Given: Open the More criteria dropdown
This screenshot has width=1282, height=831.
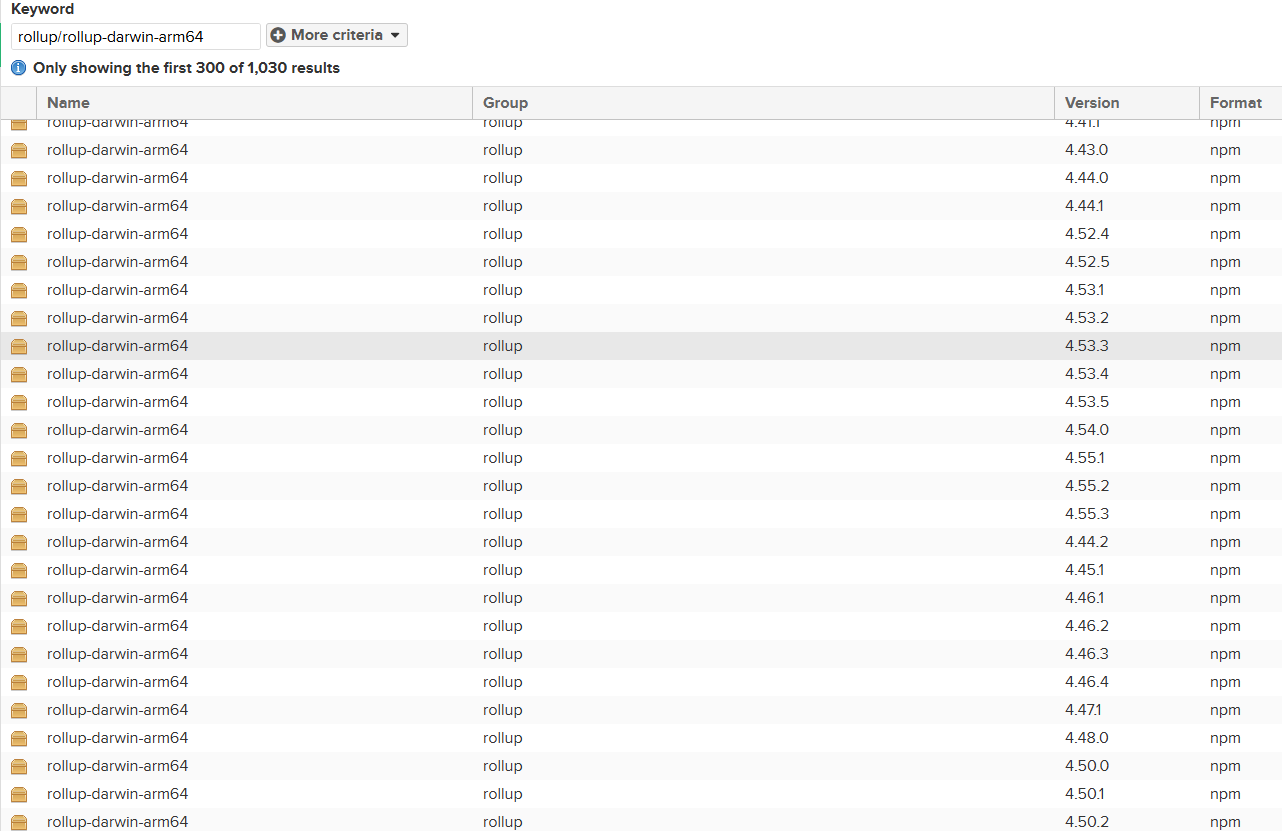Looking at the screenshot, I should pyautogui.click(x=336, y=35).
